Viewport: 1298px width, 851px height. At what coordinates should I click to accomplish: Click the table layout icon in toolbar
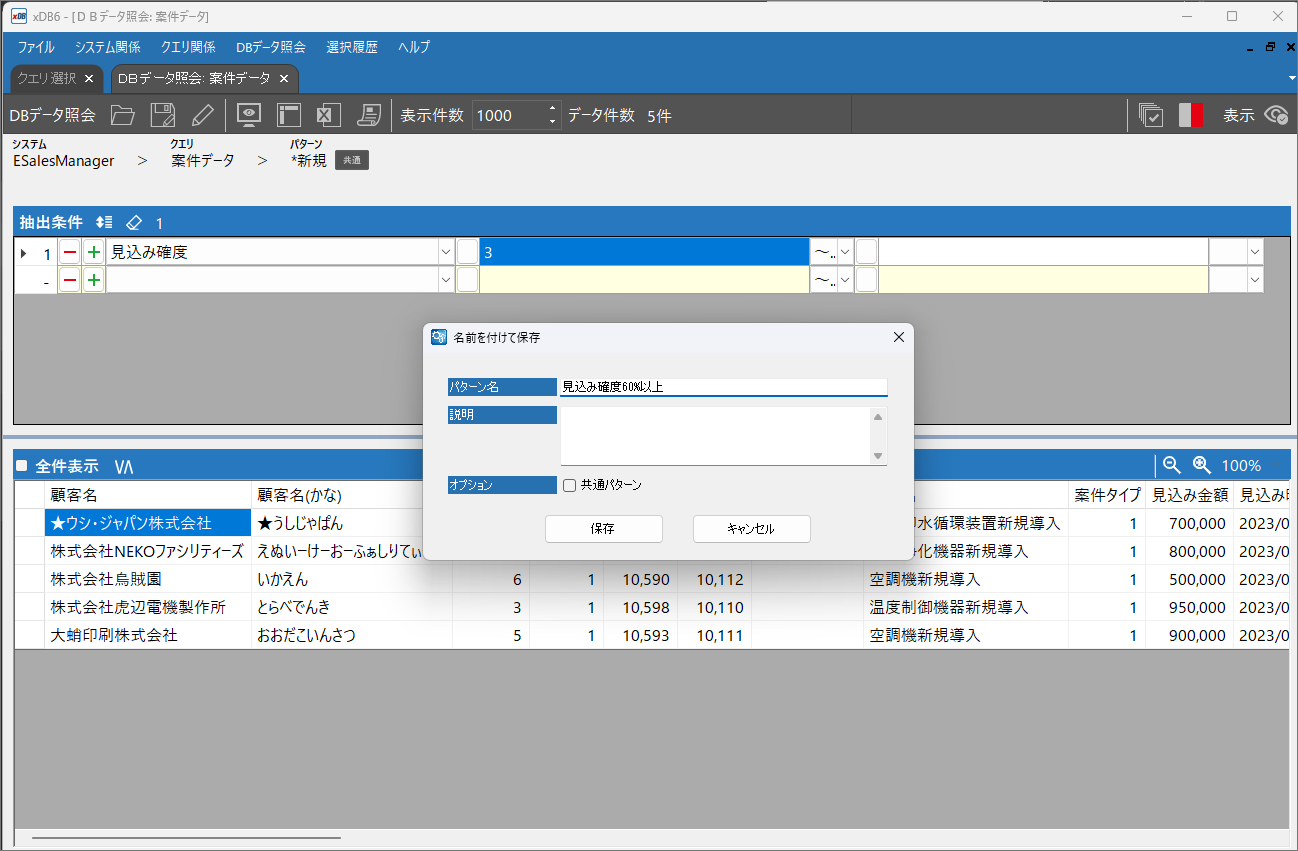pyautogui.click(x=289, y=115)
